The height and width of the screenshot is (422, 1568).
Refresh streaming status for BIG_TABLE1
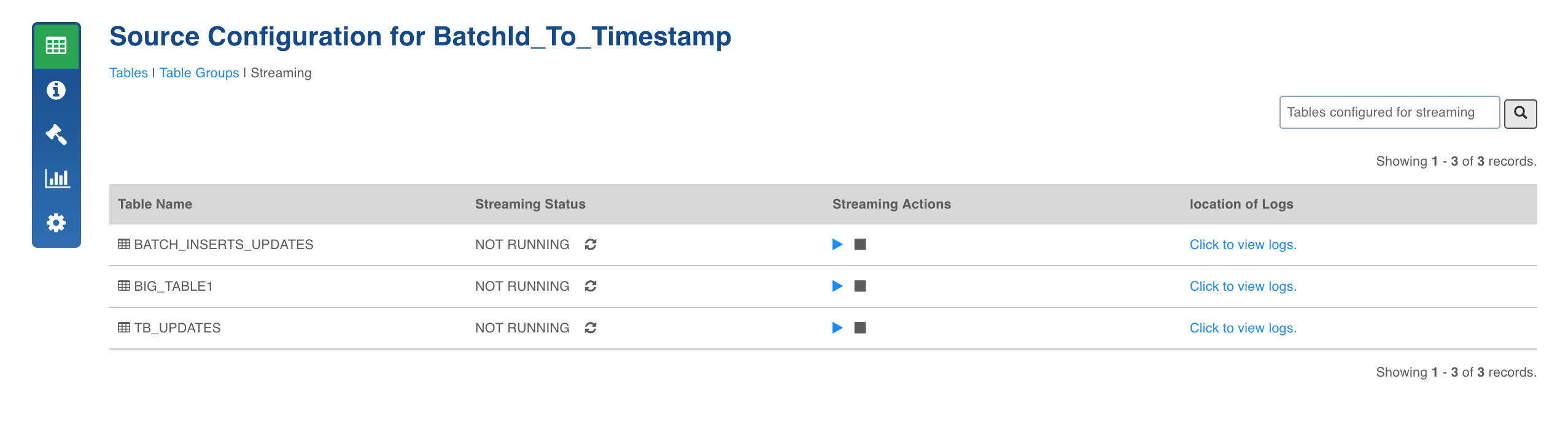pyautogui.click(x=591, y=286)
